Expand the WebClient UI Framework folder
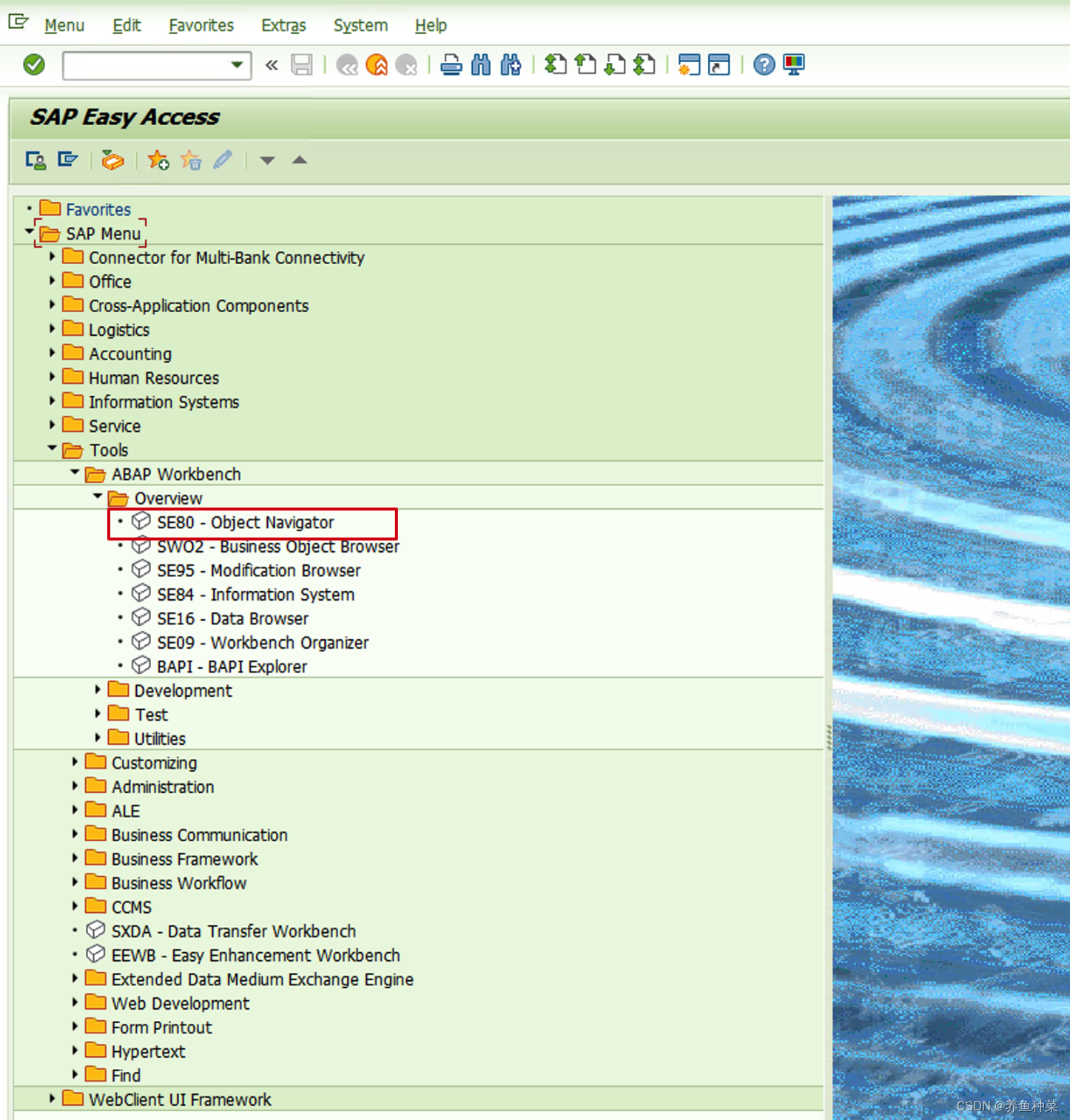The height and width of the screenshot is (1120, 1070). click(52, 1099)
